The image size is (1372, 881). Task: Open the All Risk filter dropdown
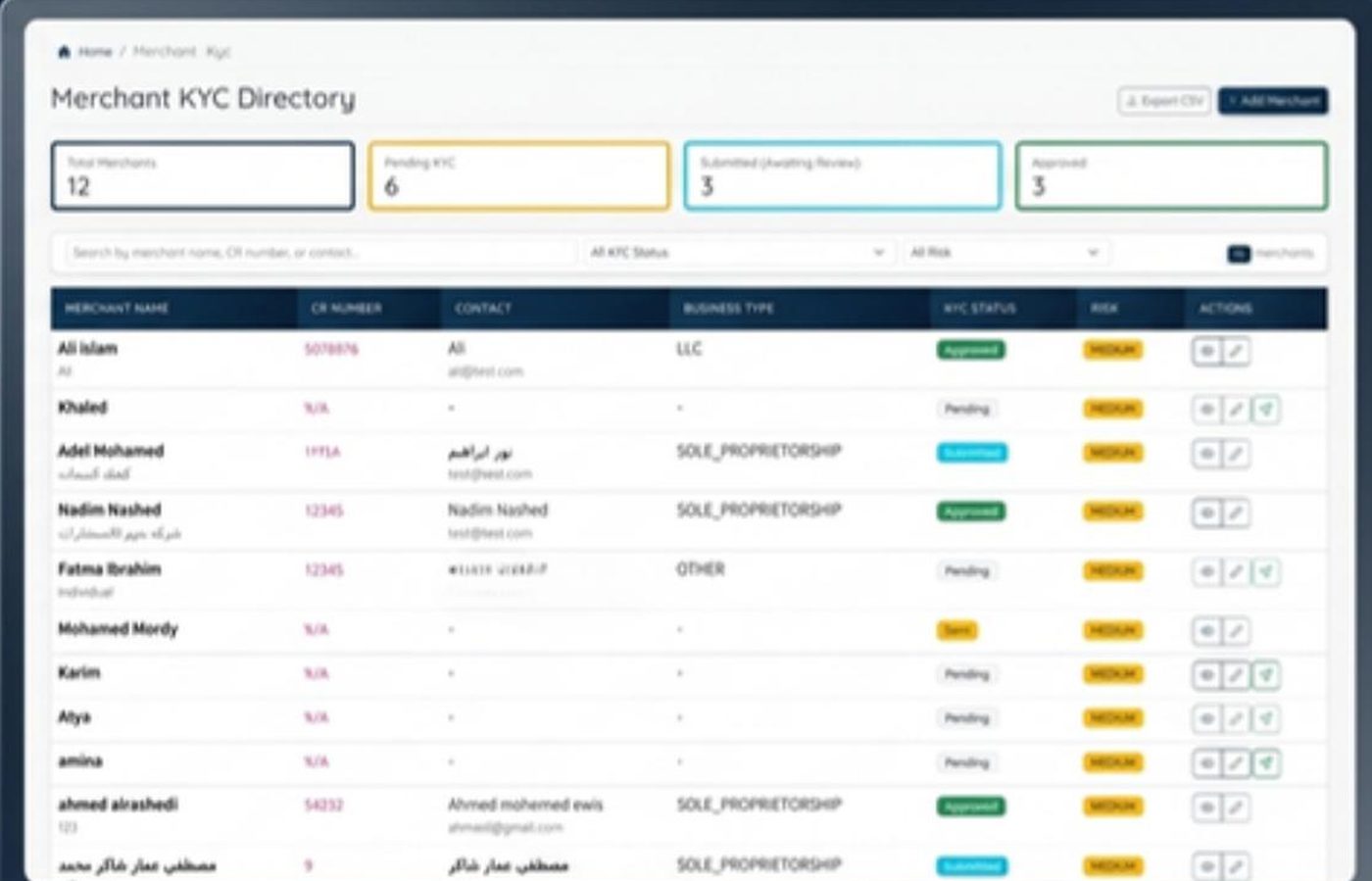coord(1005,253)
